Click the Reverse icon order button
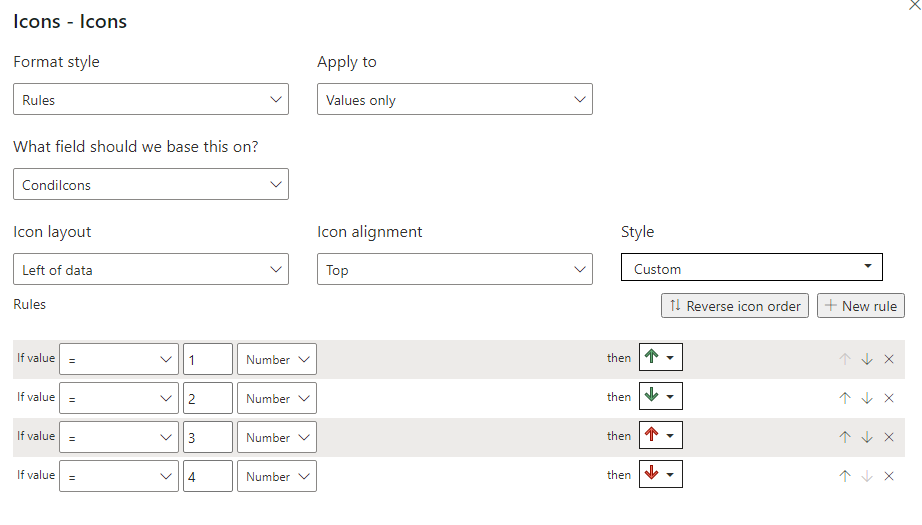 734,306
